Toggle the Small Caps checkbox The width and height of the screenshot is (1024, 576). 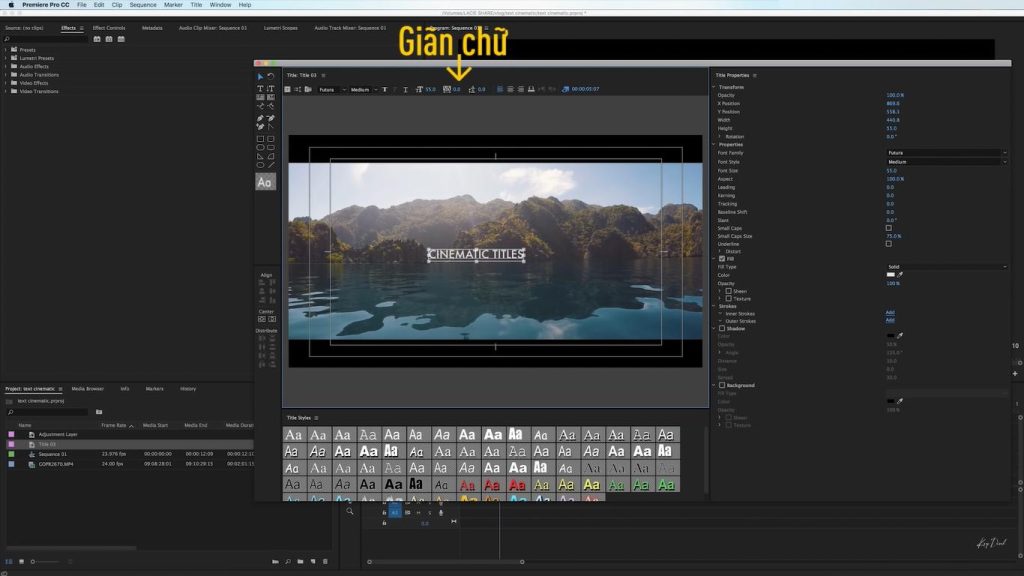(x=888, y=228)
